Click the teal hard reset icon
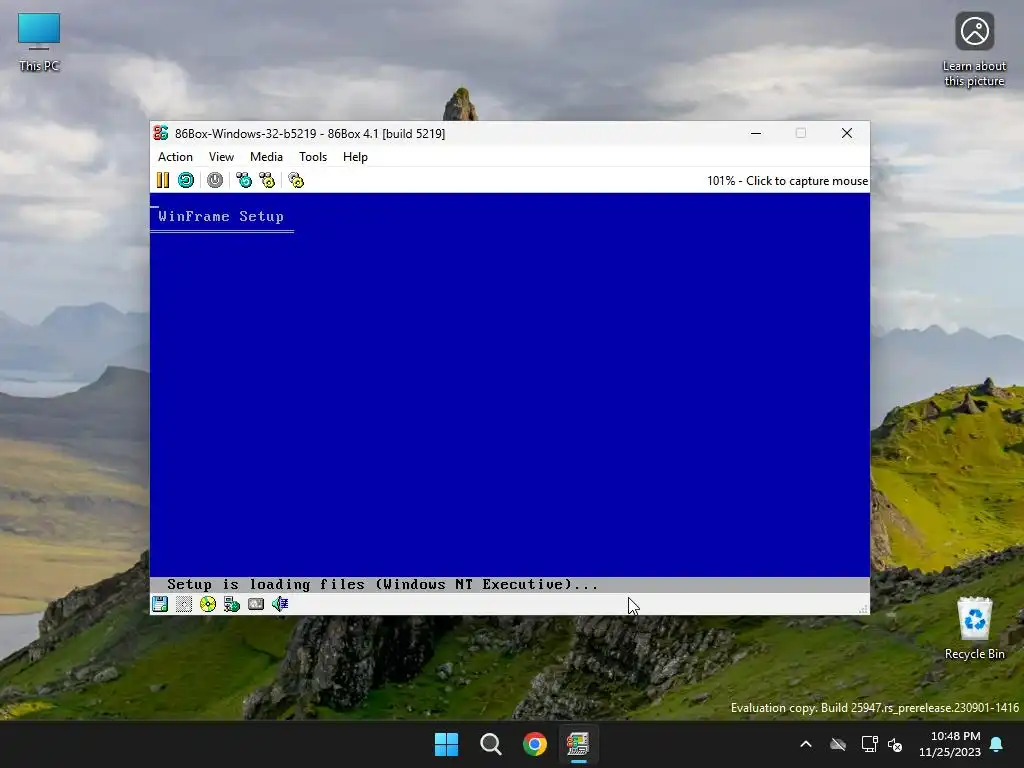Image resolution: width=1024 pixels, height=768 pixels. [186, 180]
